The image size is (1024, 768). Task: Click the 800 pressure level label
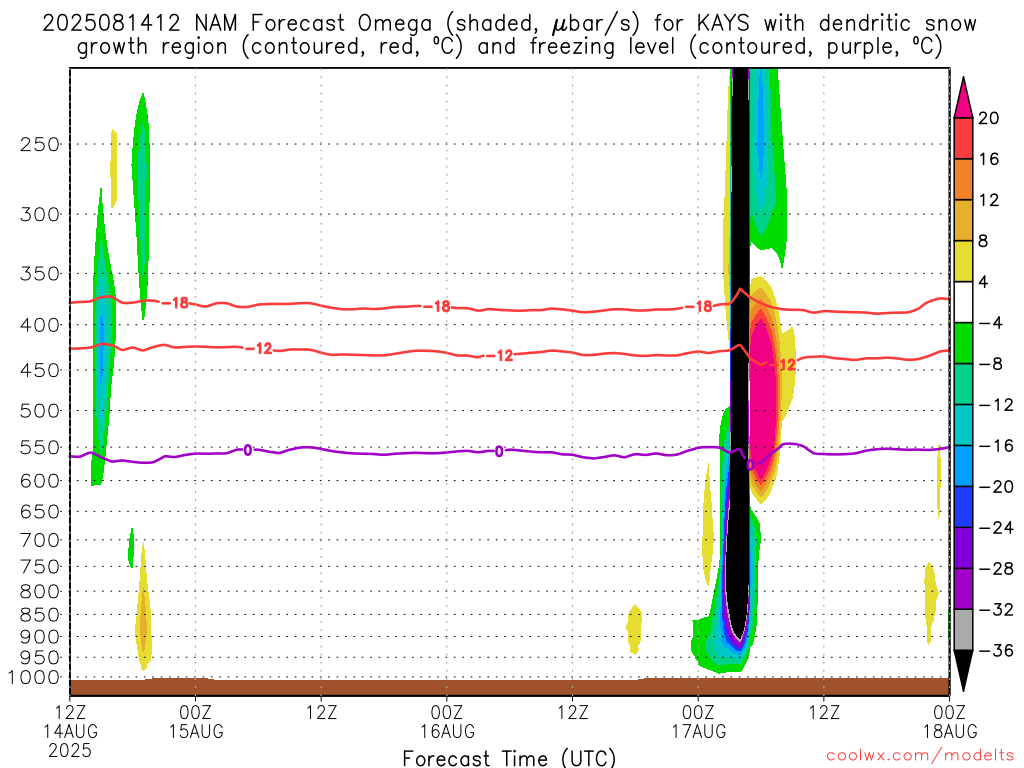[x=40, y=592]
